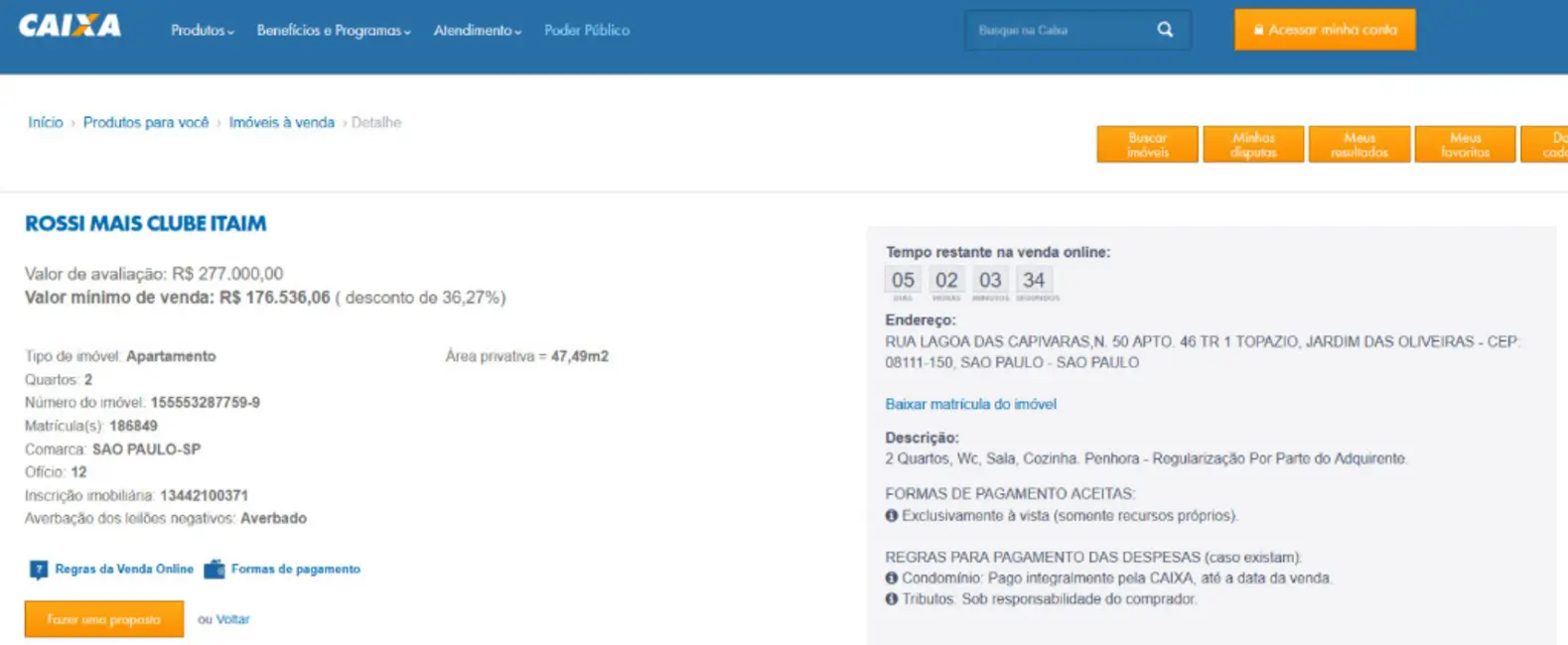Click the Fazer uma proposta button
The height and width of the screenshot is (645, 1568).
tap(104, 619)
